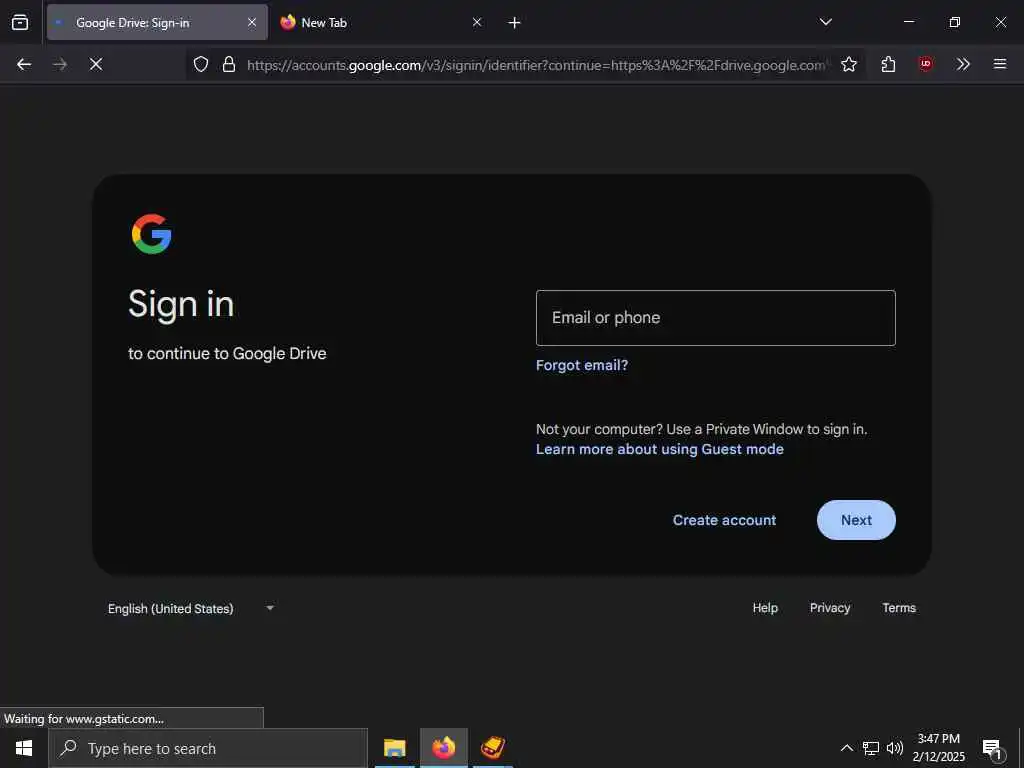Close the Google Drive Sign-in tab
The height and width of the screenshot is (768, 1024).
pyautogui.click(x=252, y=22)
